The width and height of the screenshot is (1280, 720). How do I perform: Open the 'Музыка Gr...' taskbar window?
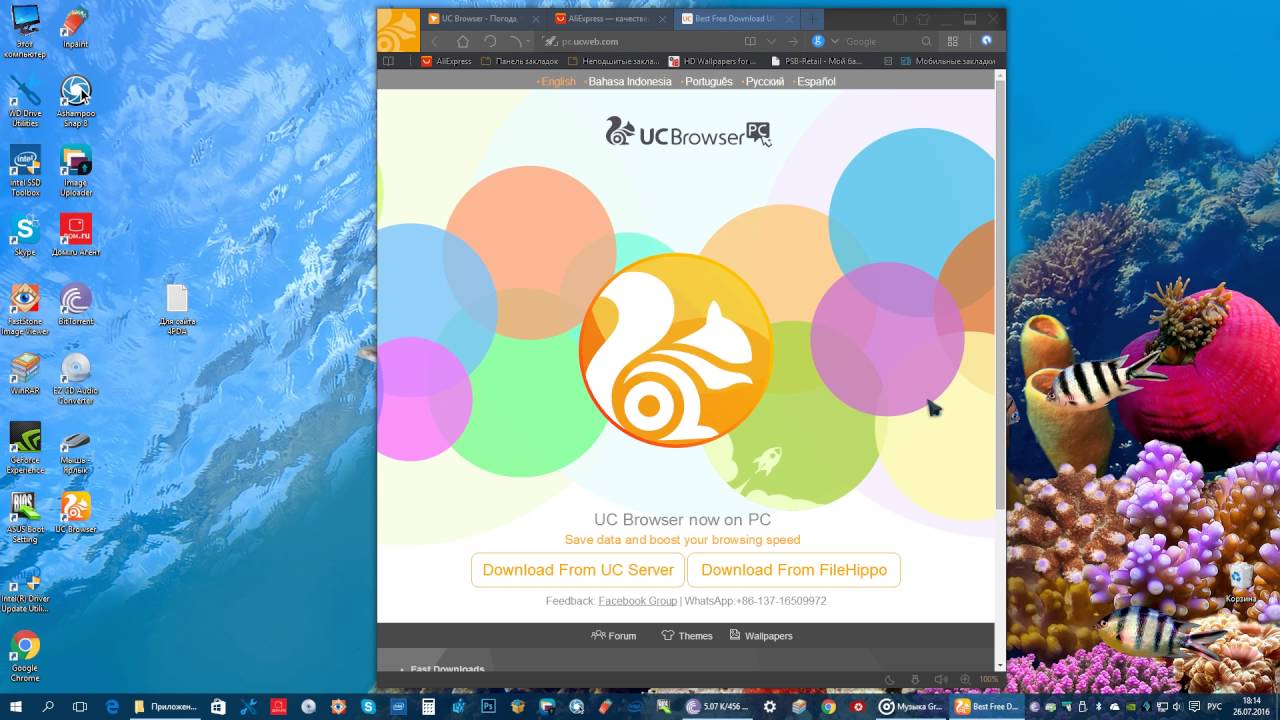coord(910,706)
